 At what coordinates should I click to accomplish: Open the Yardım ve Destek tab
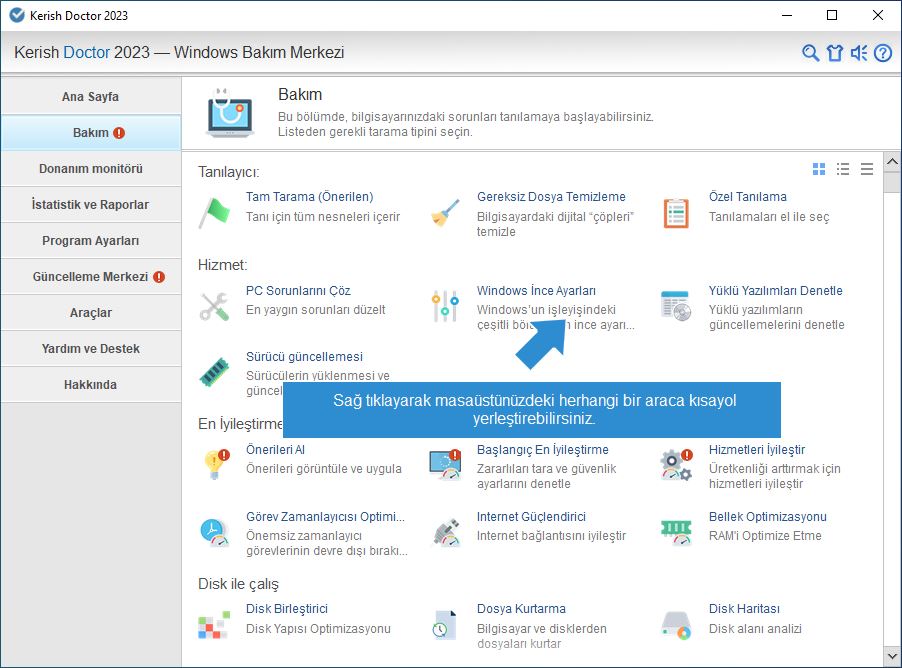(91, 349)
